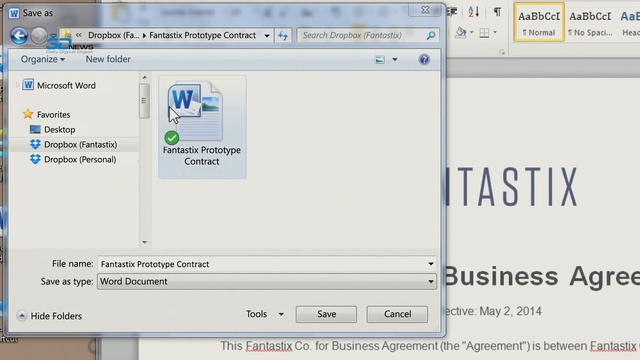The image size is (640, 360).
Task: Click the Save button
Action: tap(327, 314)
